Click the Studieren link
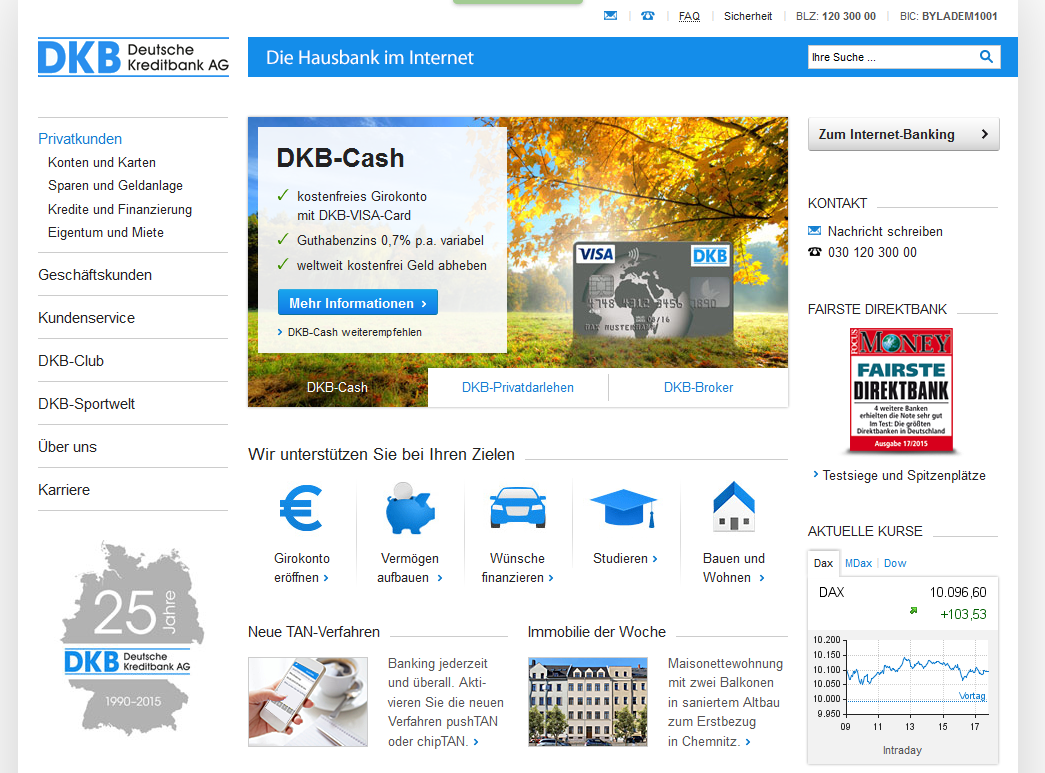The image size is (1045, 773). coord(625,558)
